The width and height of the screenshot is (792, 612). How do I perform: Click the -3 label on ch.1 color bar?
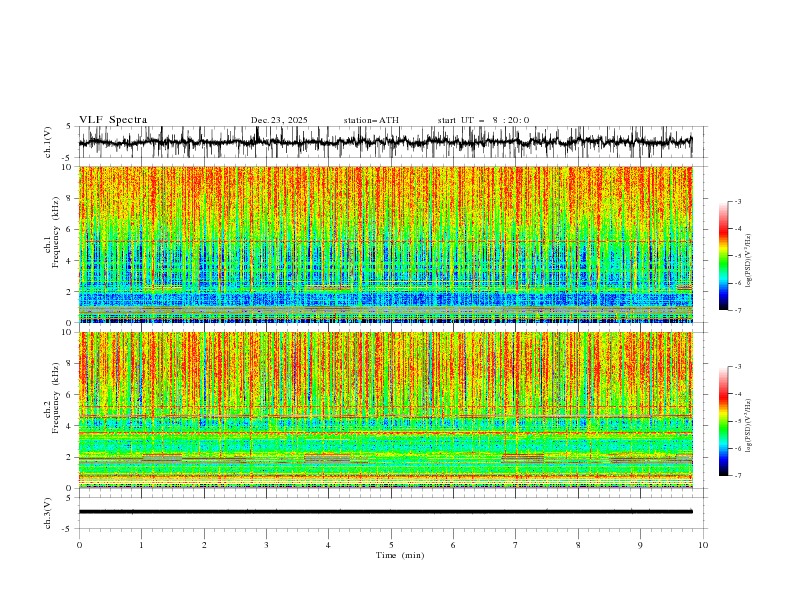click(x=738, y=201)
